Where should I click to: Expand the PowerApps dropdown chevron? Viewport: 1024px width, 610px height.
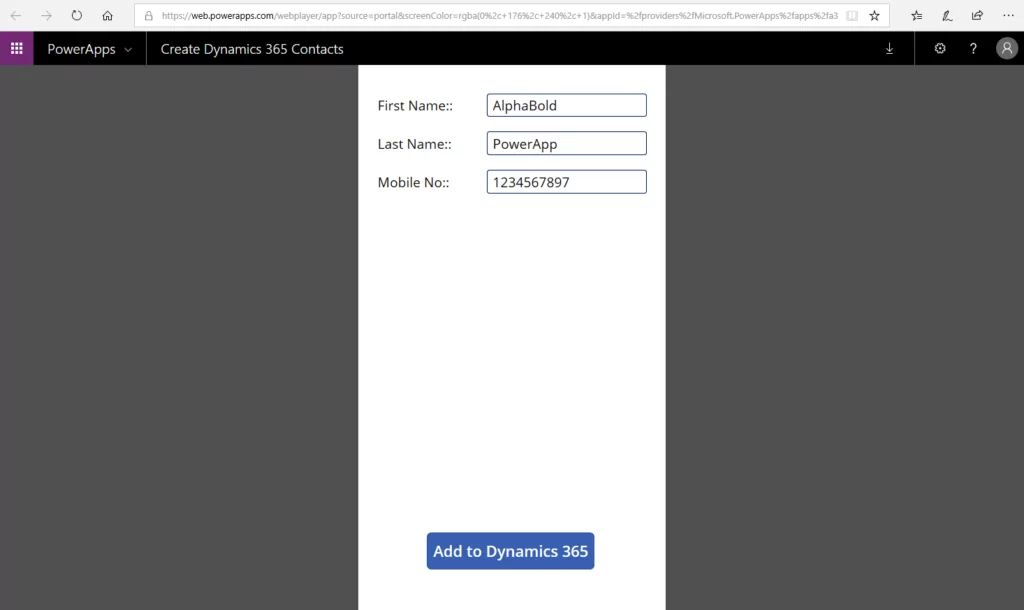(128, 50)
